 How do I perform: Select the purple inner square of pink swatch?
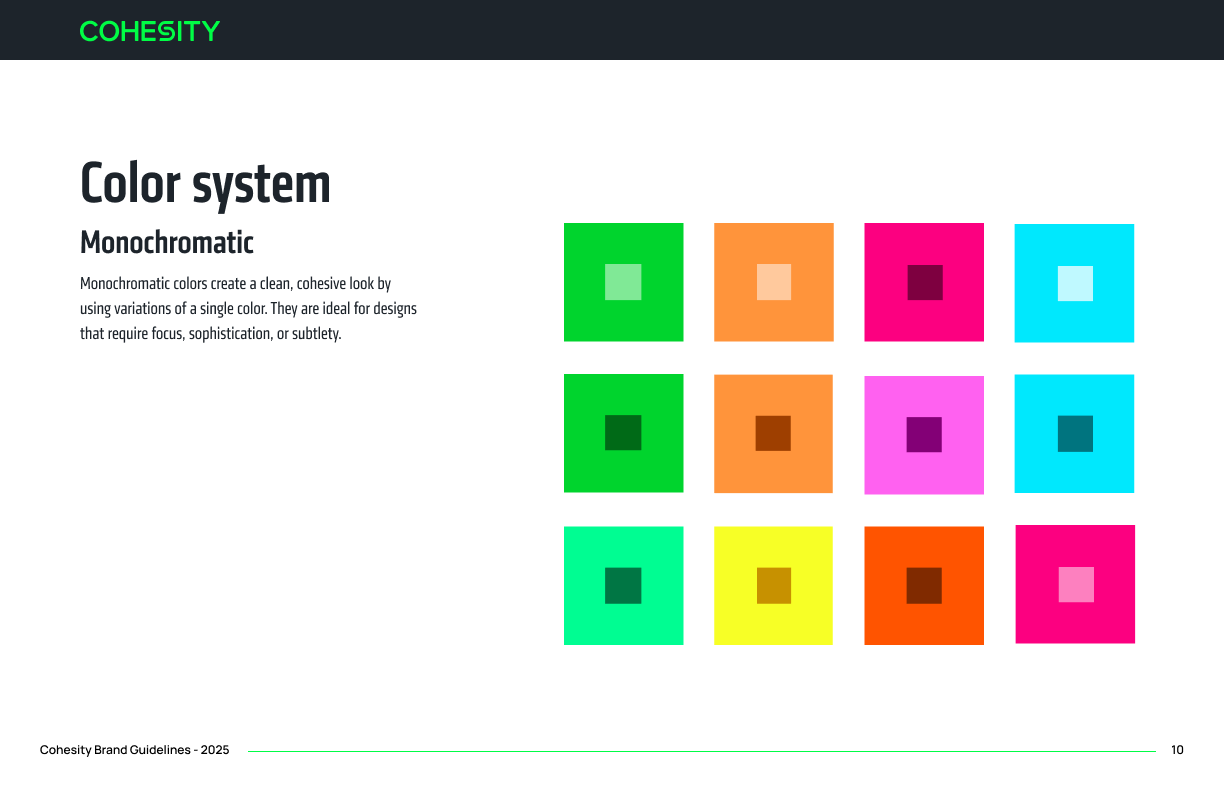coord(923,434)
